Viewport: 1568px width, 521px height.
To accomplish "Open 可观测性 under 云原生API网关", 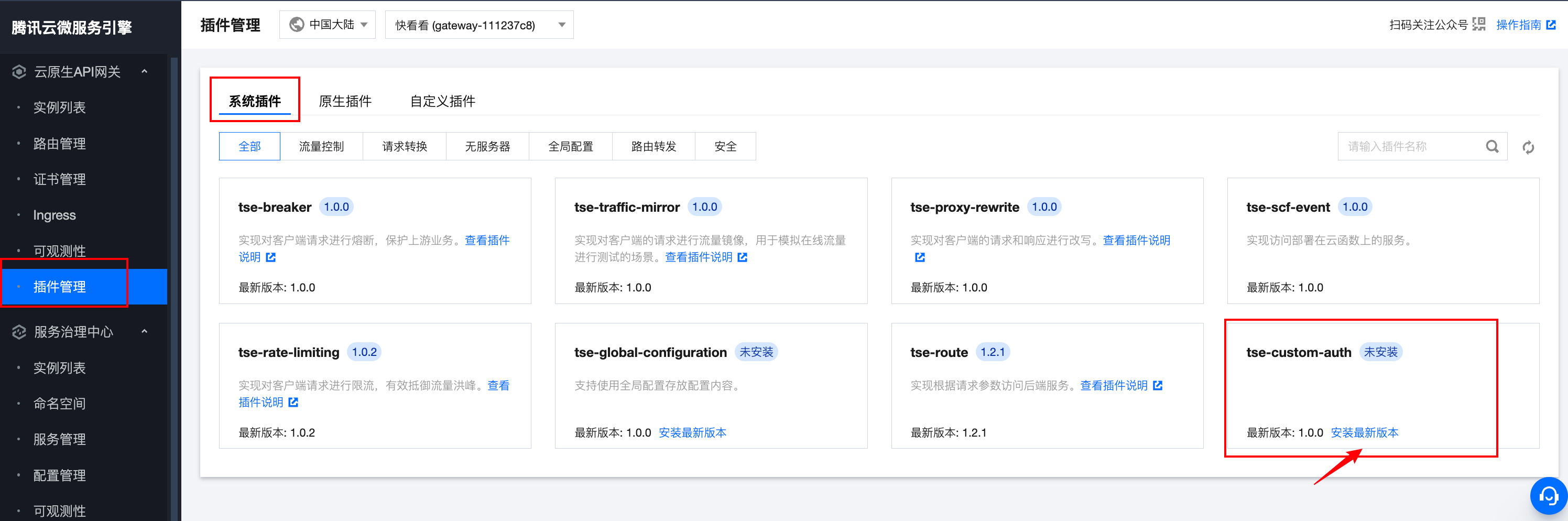I will 60,251.
